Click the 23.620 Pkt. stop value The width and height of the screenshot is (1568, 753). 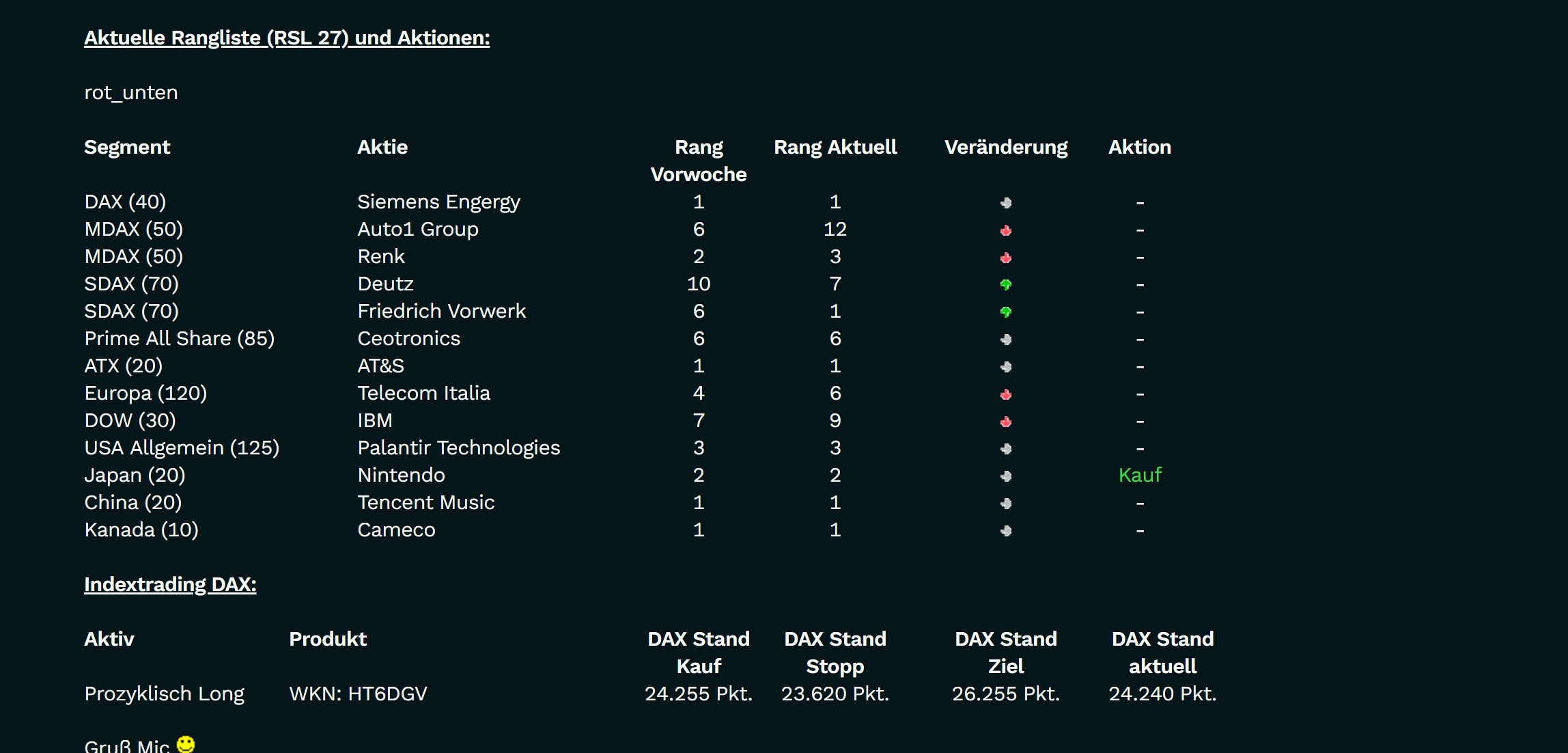[835, 694]
